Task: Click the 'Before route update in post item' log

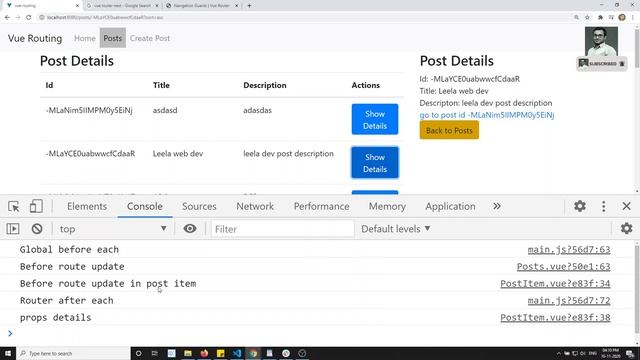Action: coord(108,283)
